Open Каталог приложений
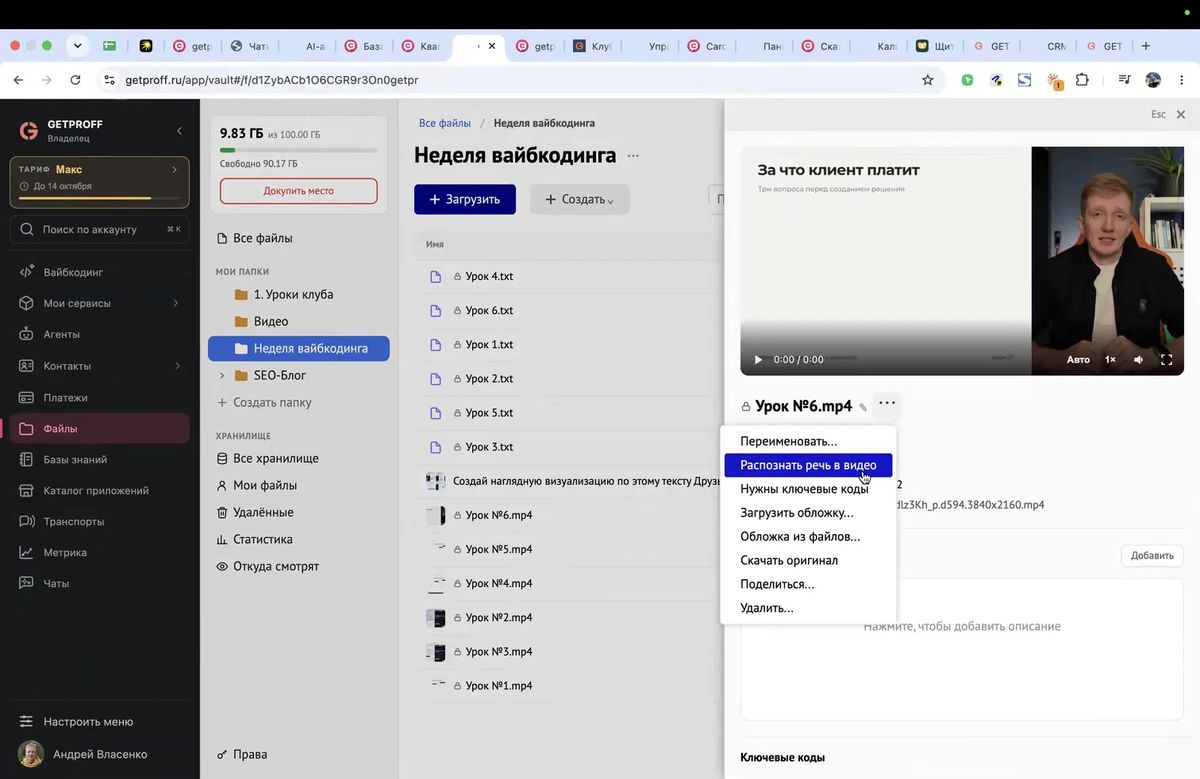 pos(96,491)
